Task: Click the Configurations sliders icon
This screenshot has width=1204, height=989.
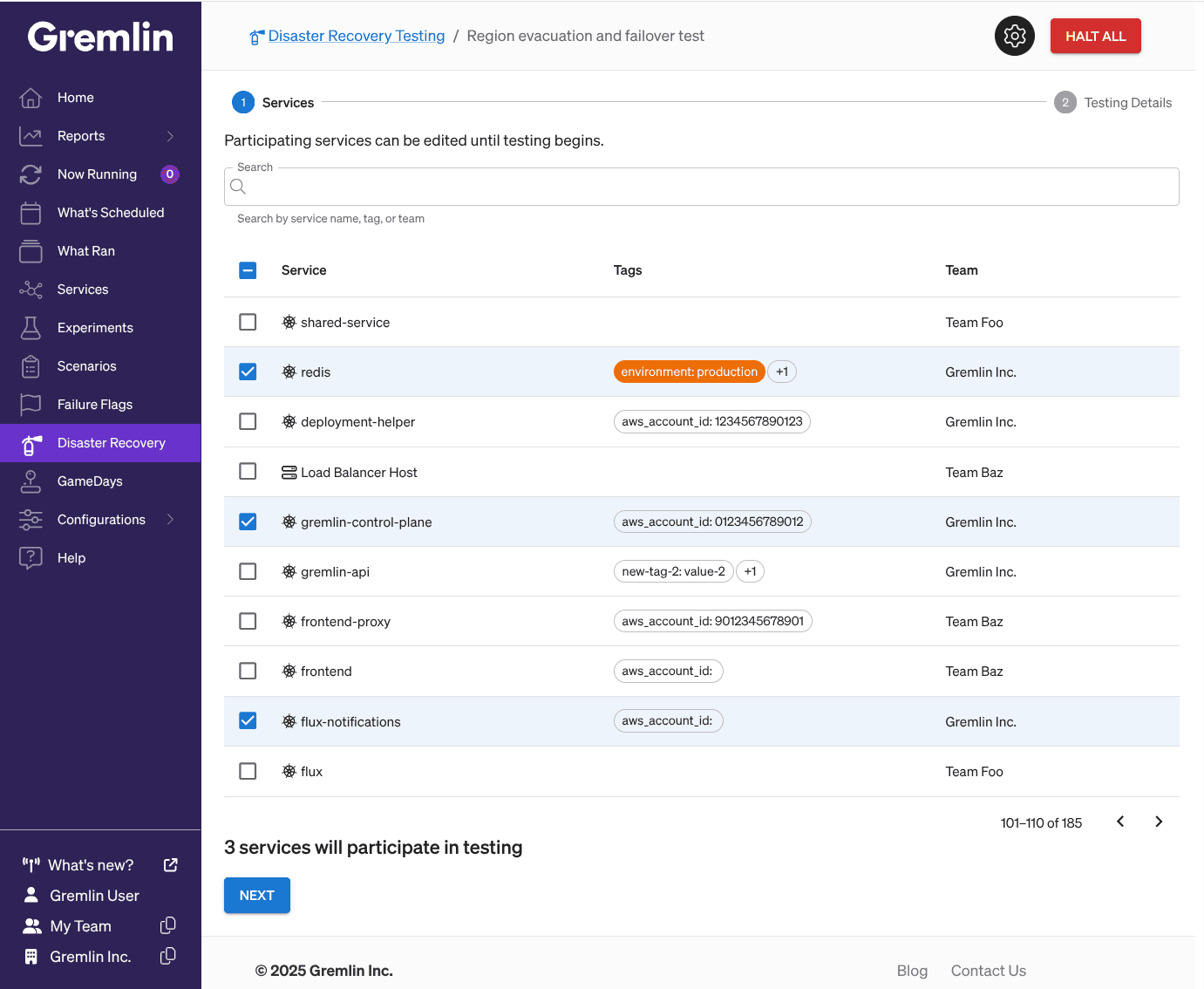Action: [31, 520]
